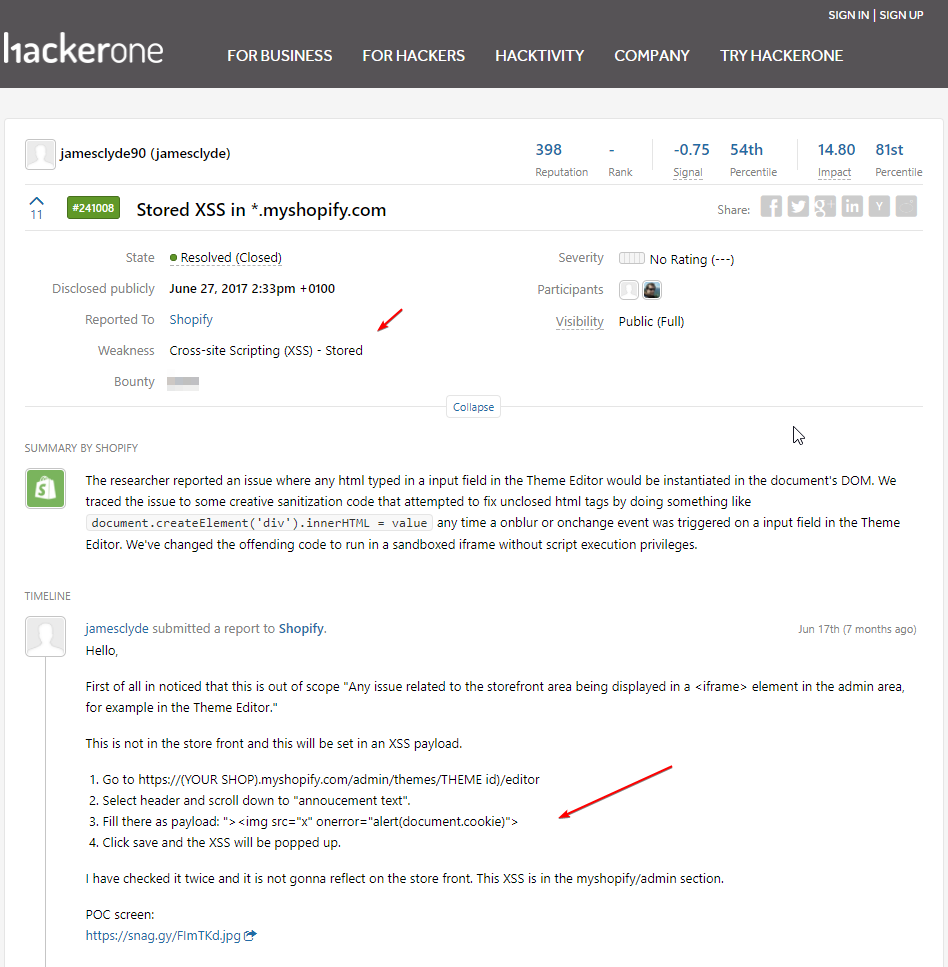Screen dimensions: 948x967
Task: Open jamesclyde link in timeline
Action: point(117,628)
